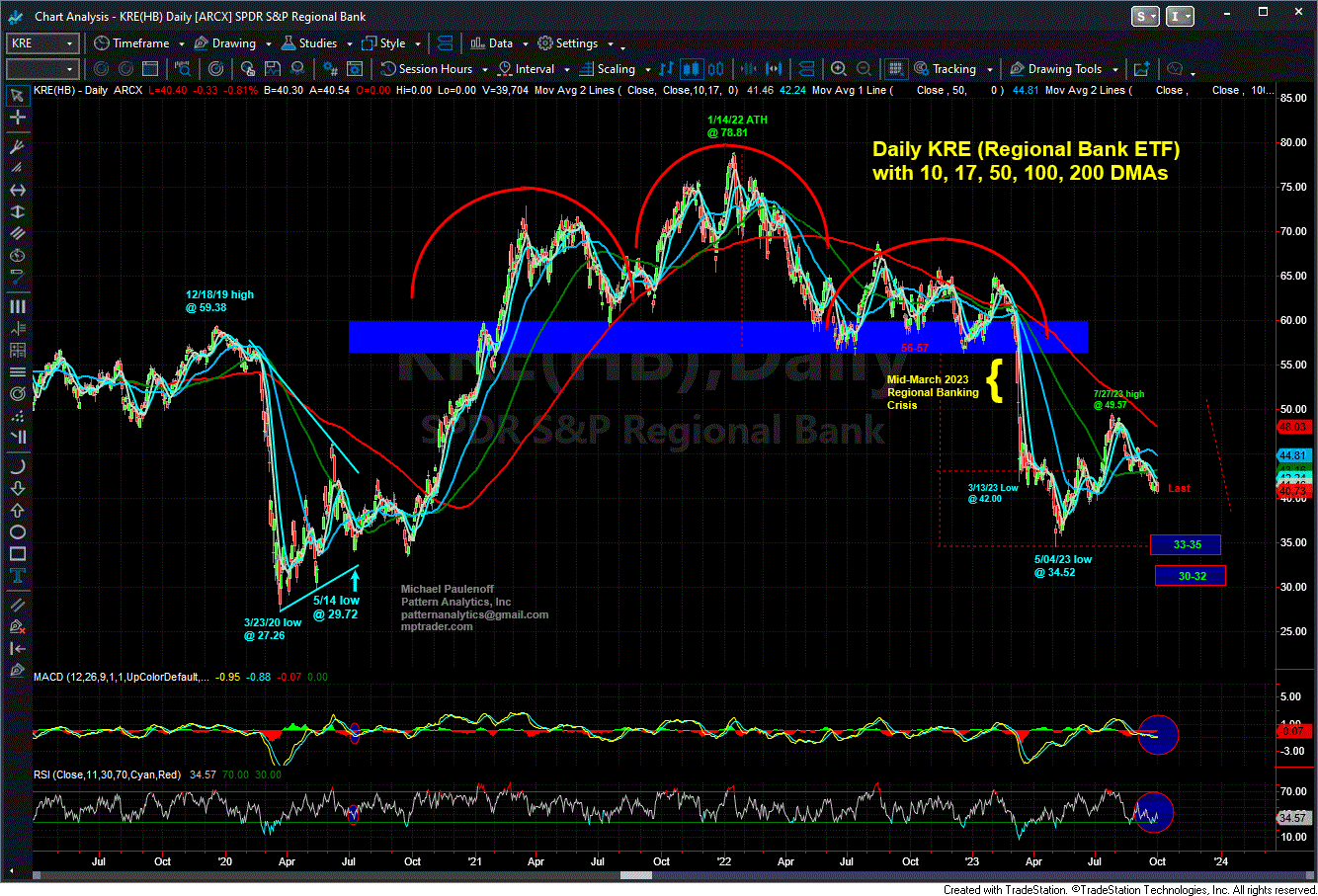Image resolution: width=1318 pixels, height=896 pixels.
Task: Click the 34.57 RSI value marker
Action: 1292,818
